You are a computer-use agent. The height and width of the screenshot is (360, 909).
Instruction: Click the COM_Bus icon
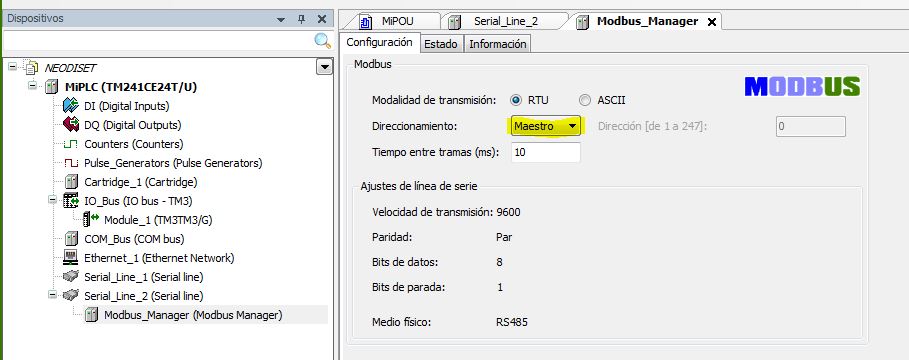(x=71, y=239)
